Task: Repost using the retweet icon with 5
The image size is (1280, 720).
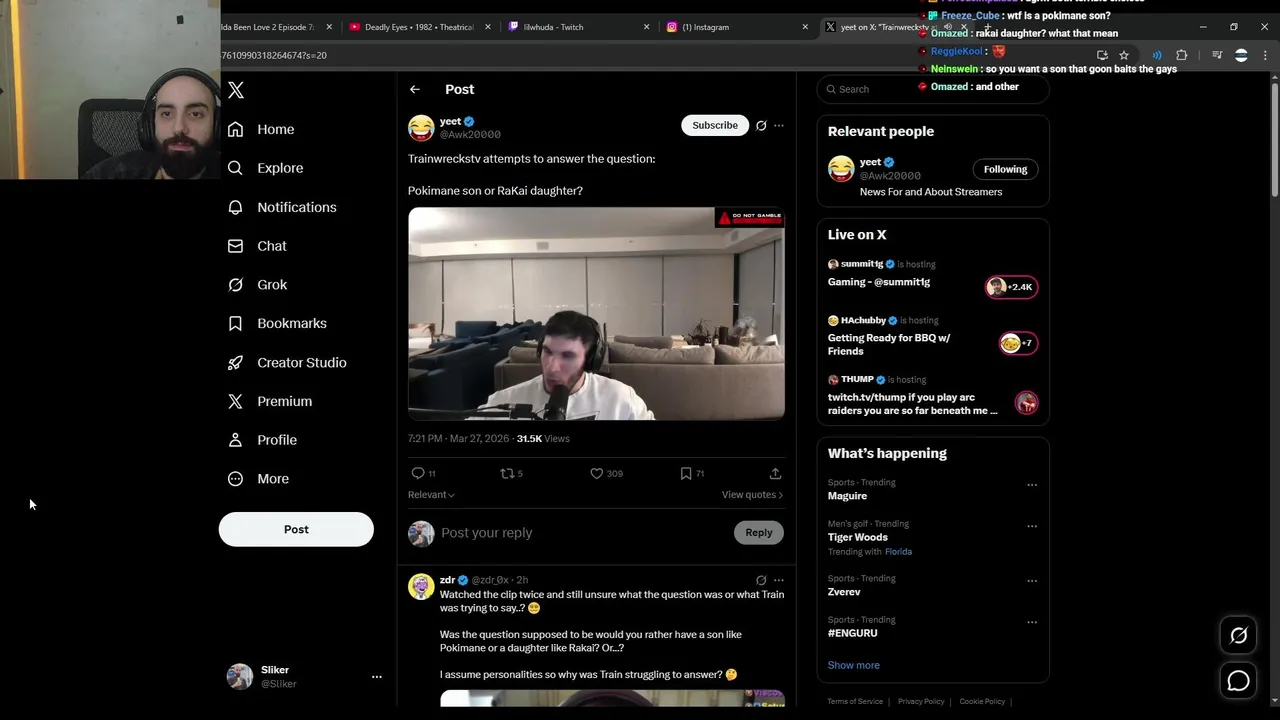Action: point(507,473)
